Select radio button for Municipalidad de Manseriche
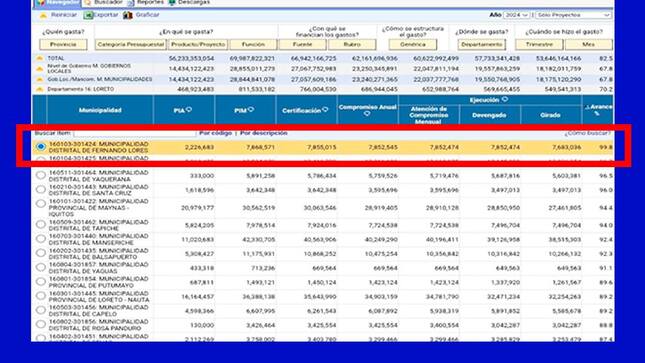The height and width of the screenshot is (363, 645). coord(41,239)
